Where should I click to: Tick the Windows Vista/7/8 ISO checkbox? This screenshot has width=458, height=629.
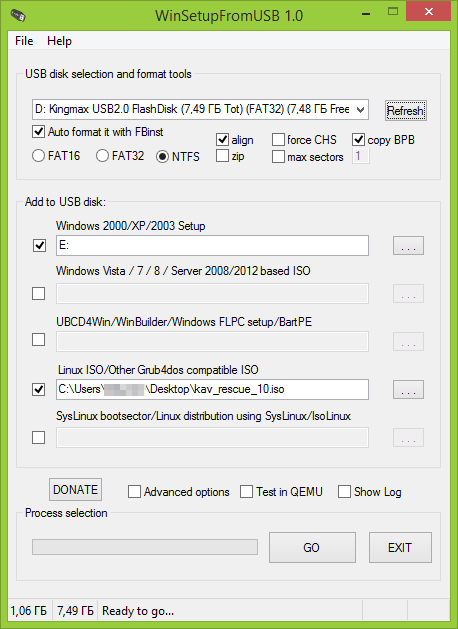(39, 294)
